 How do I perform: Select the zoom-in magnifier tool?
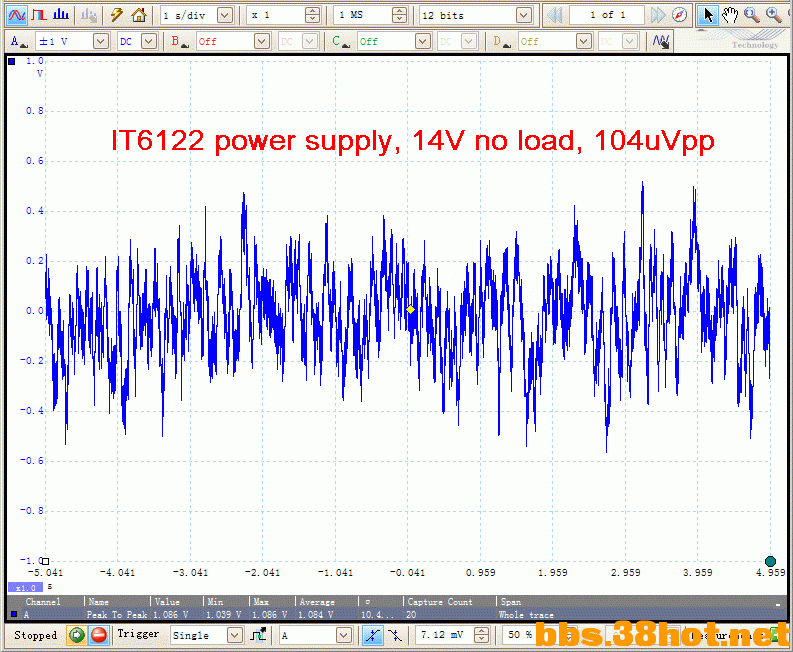click(x=774, y=16)
